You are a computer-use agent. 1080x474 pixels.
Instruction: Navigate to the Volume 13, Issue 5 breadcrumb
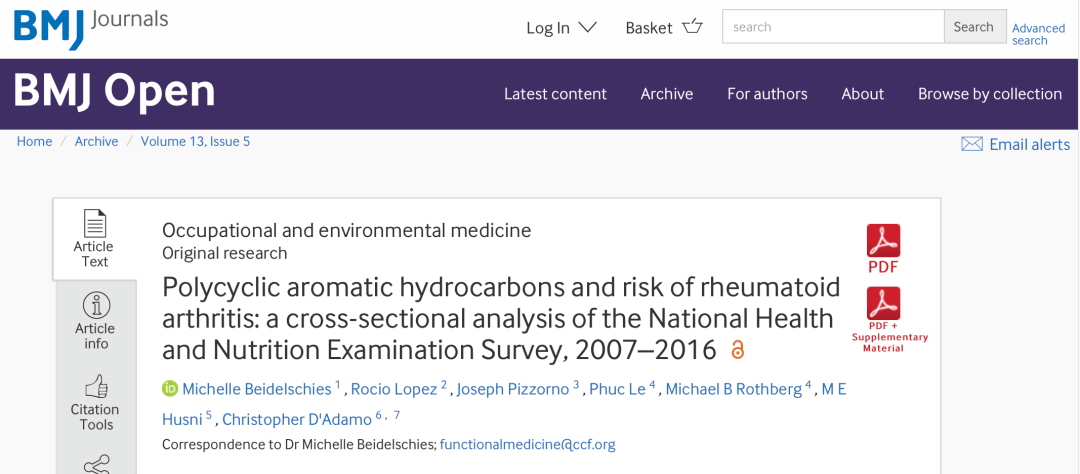(x=195, y=141)
